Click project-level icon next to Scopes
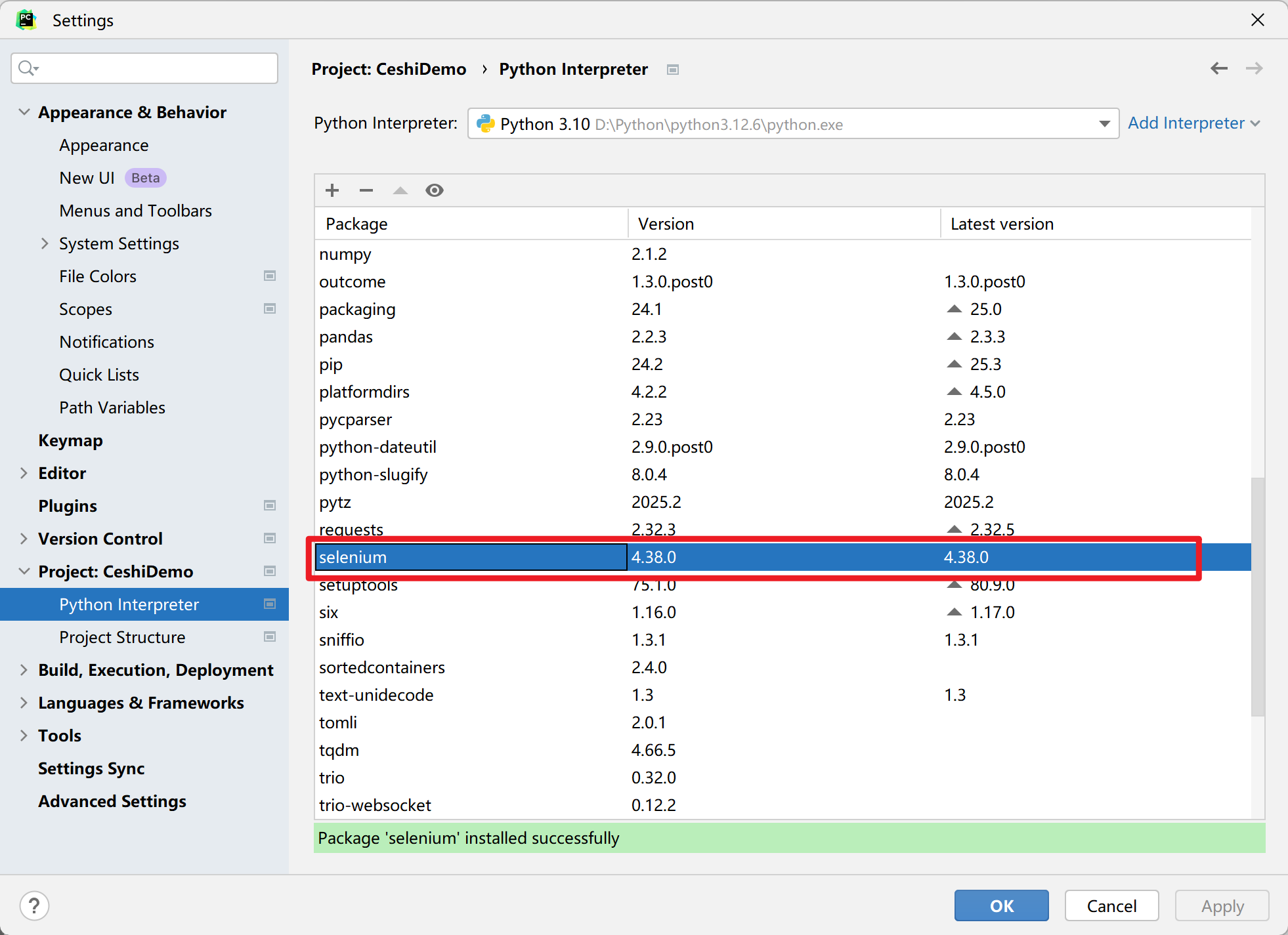Viewport: 1288px width, 935px height. tap(270, 309)
